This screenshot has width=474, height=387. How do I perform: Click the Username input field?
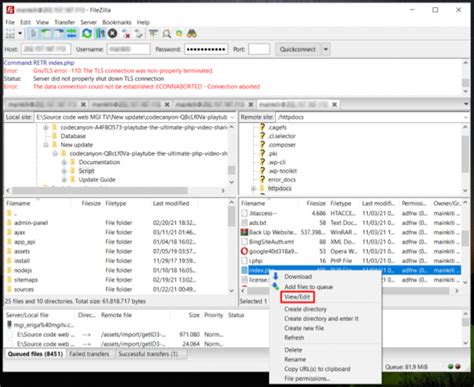click(128, 49)
